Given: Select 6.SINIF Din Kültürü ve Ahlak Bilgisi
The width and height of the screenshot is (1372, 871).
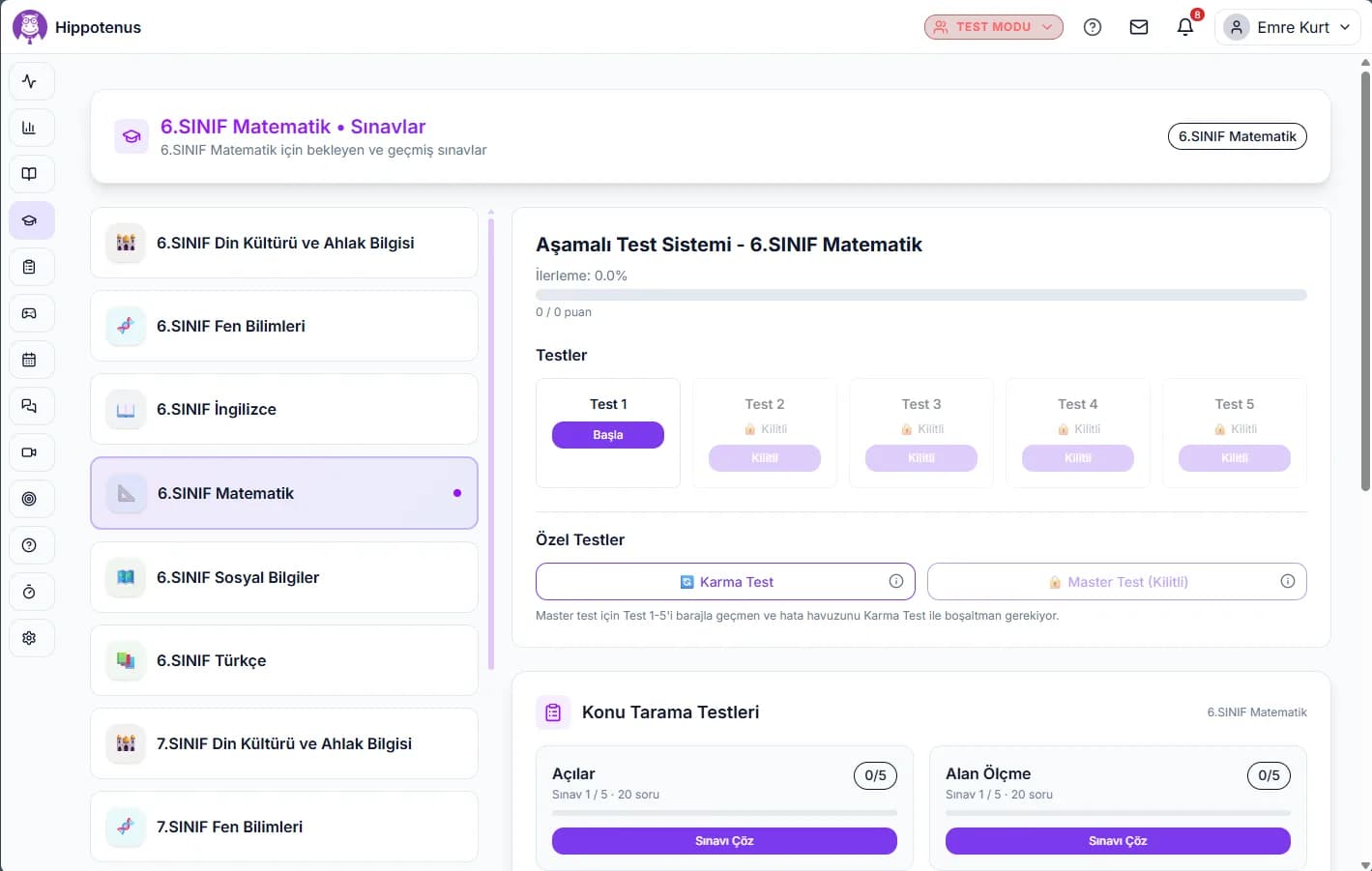Looking at the screenshot, I should (x=284, y=243).
